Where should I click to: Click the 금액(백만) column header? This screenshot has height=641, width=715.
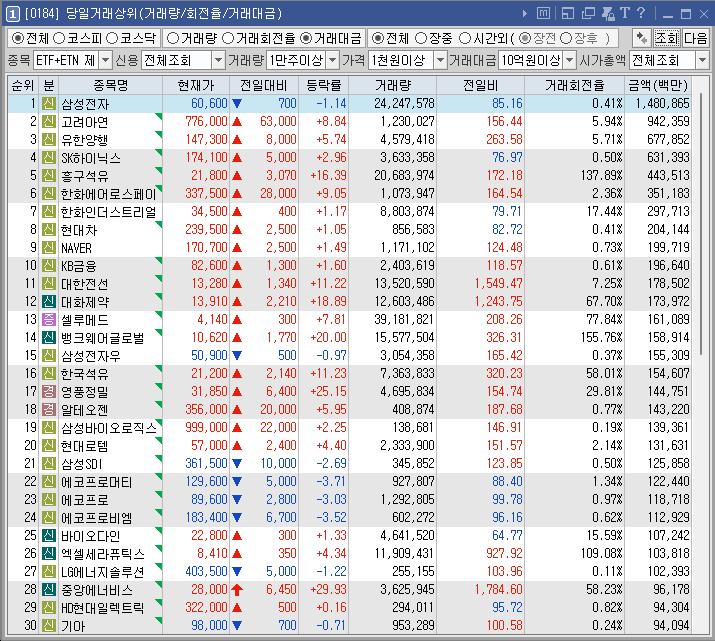point(658,85)
